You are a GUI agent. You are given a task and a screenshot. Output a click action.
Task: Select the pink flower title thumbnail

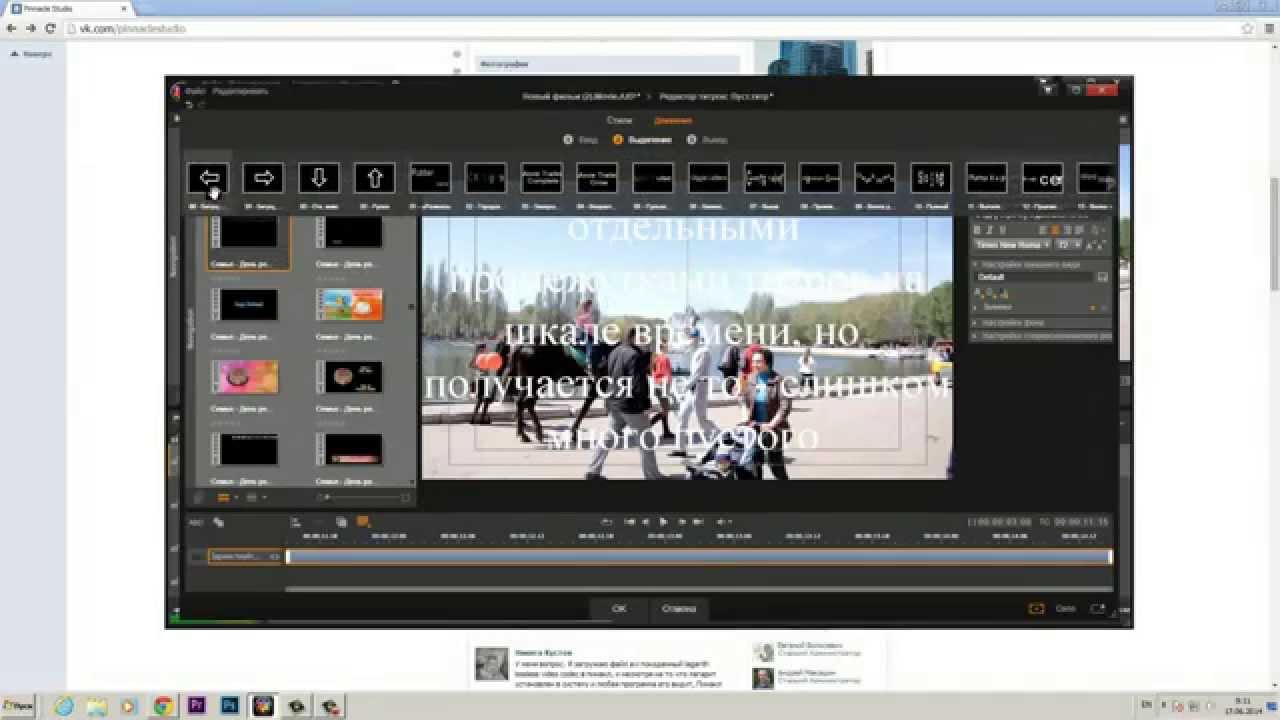point(246,376)
